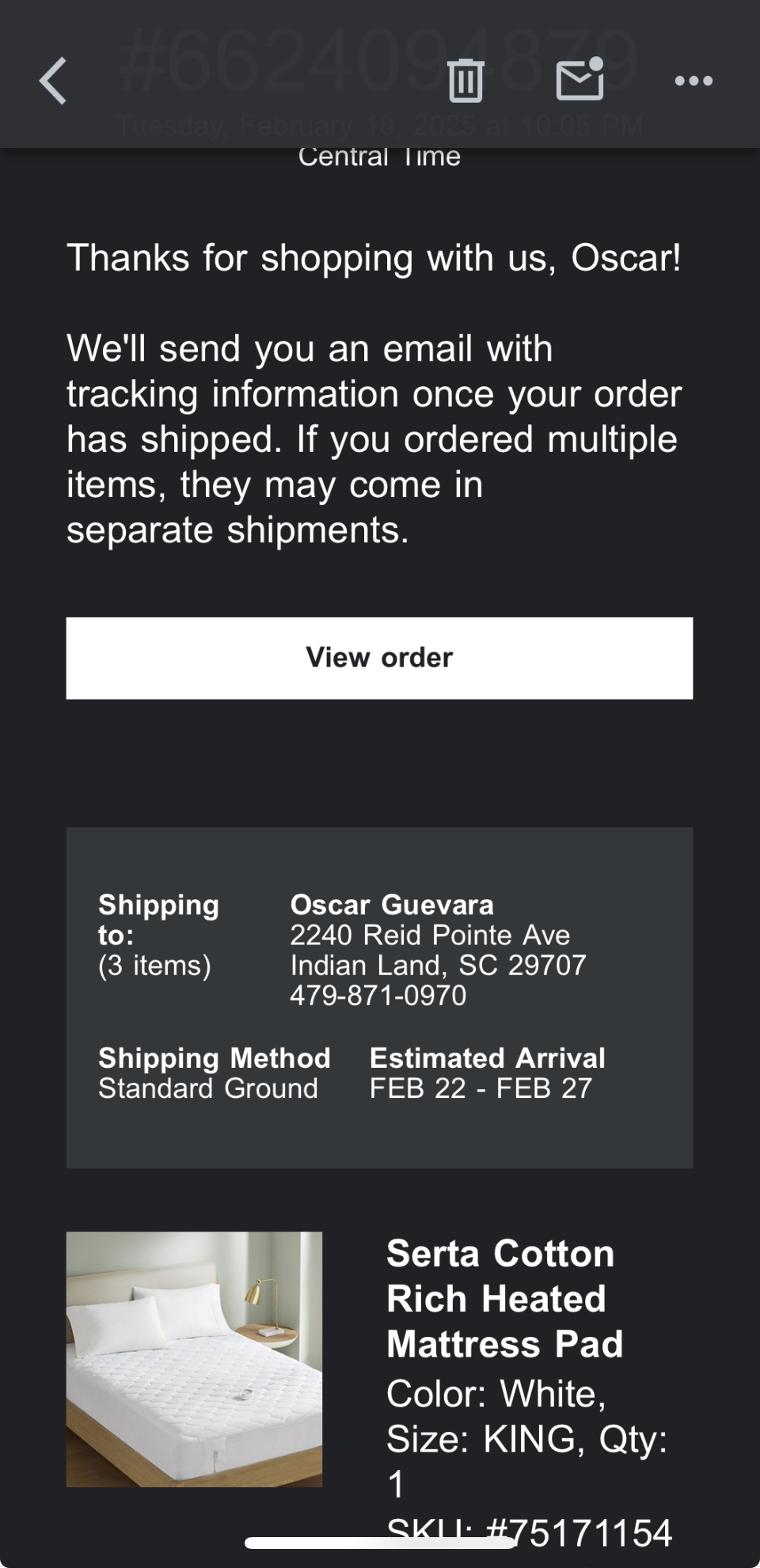The width and height of the screenshot is (760, 1568).
Task: Select the SKU #75171154 text
Action: [x=529, y=1532]
